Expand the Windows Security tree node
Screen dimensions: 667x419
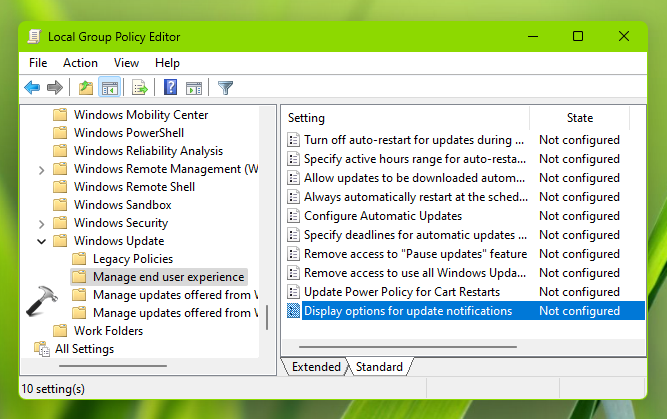[x=41, y=223]
